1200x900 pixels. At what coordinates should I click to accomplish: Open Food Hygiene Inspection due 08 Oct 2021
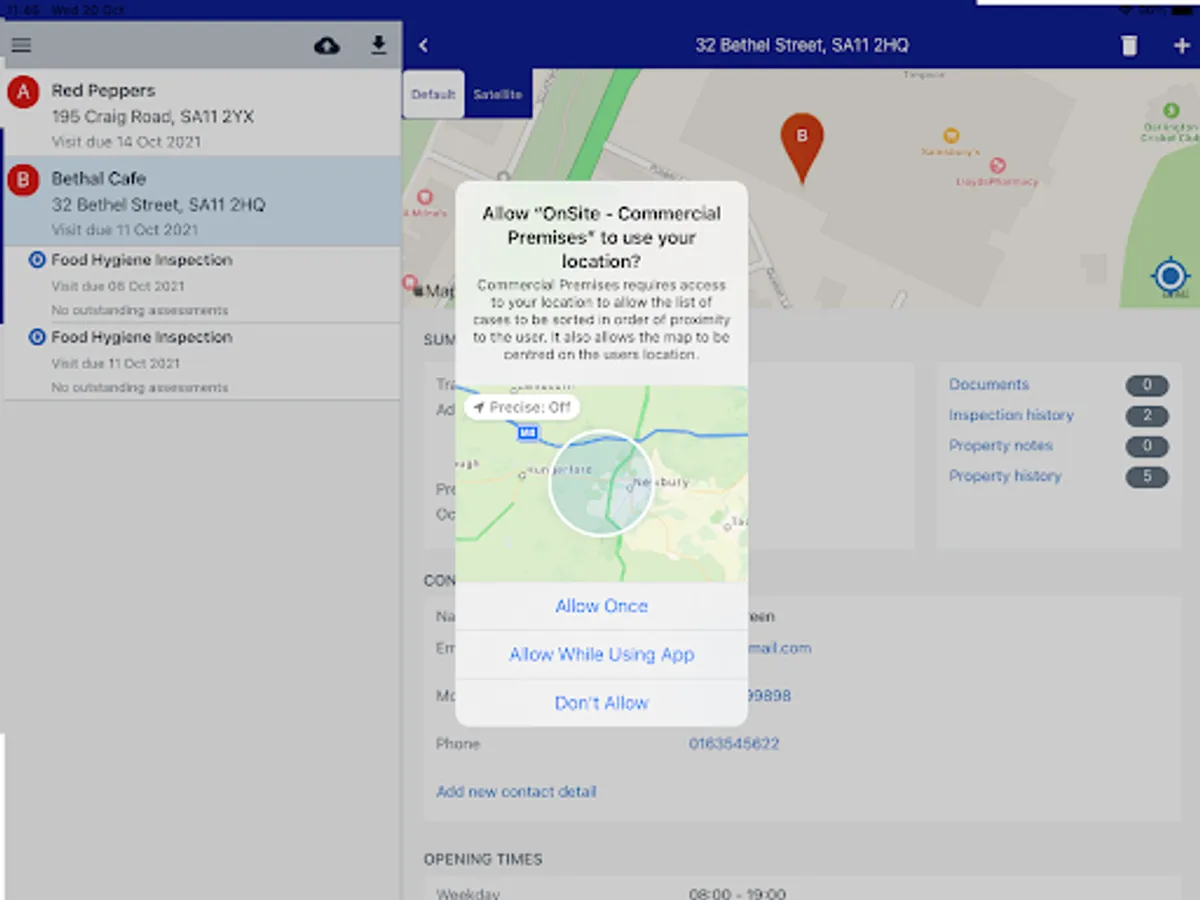(201, 284)
